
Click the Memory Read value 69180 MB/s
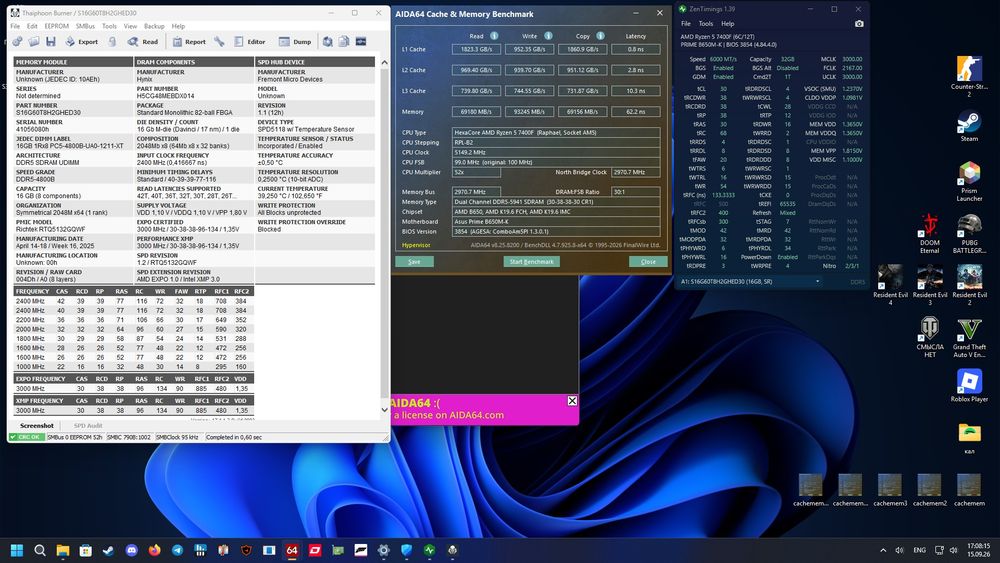coord(476,112)
